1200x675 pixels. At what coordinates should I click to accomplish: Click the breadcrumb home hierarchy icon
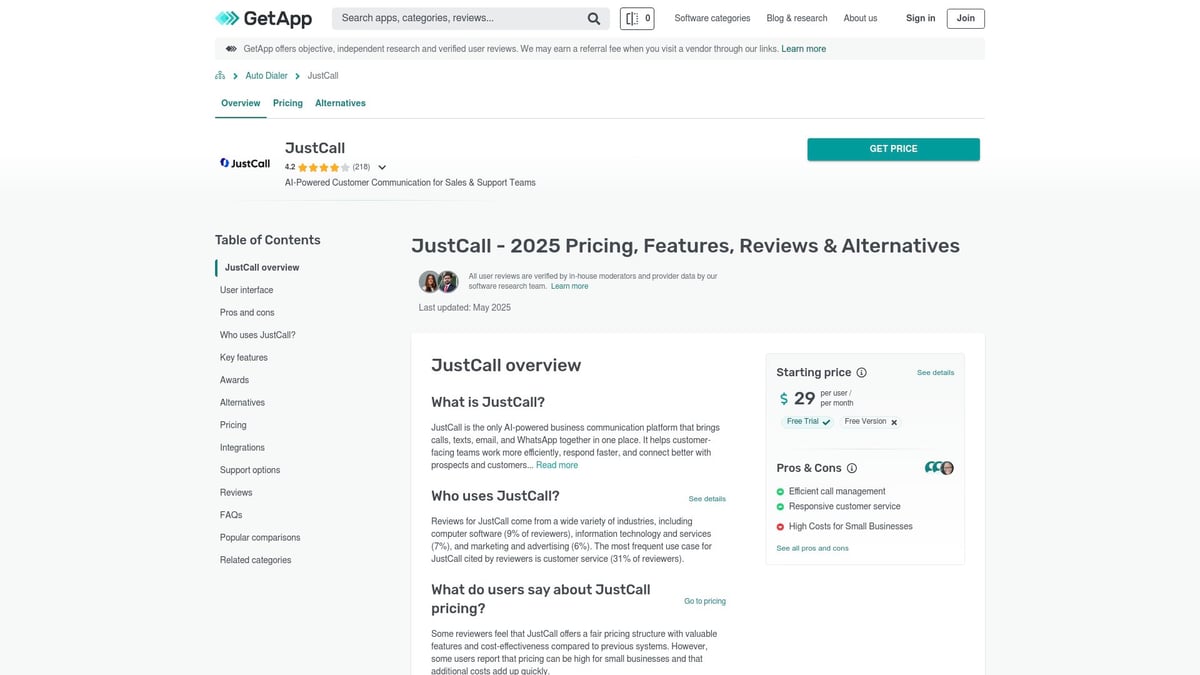220,76
